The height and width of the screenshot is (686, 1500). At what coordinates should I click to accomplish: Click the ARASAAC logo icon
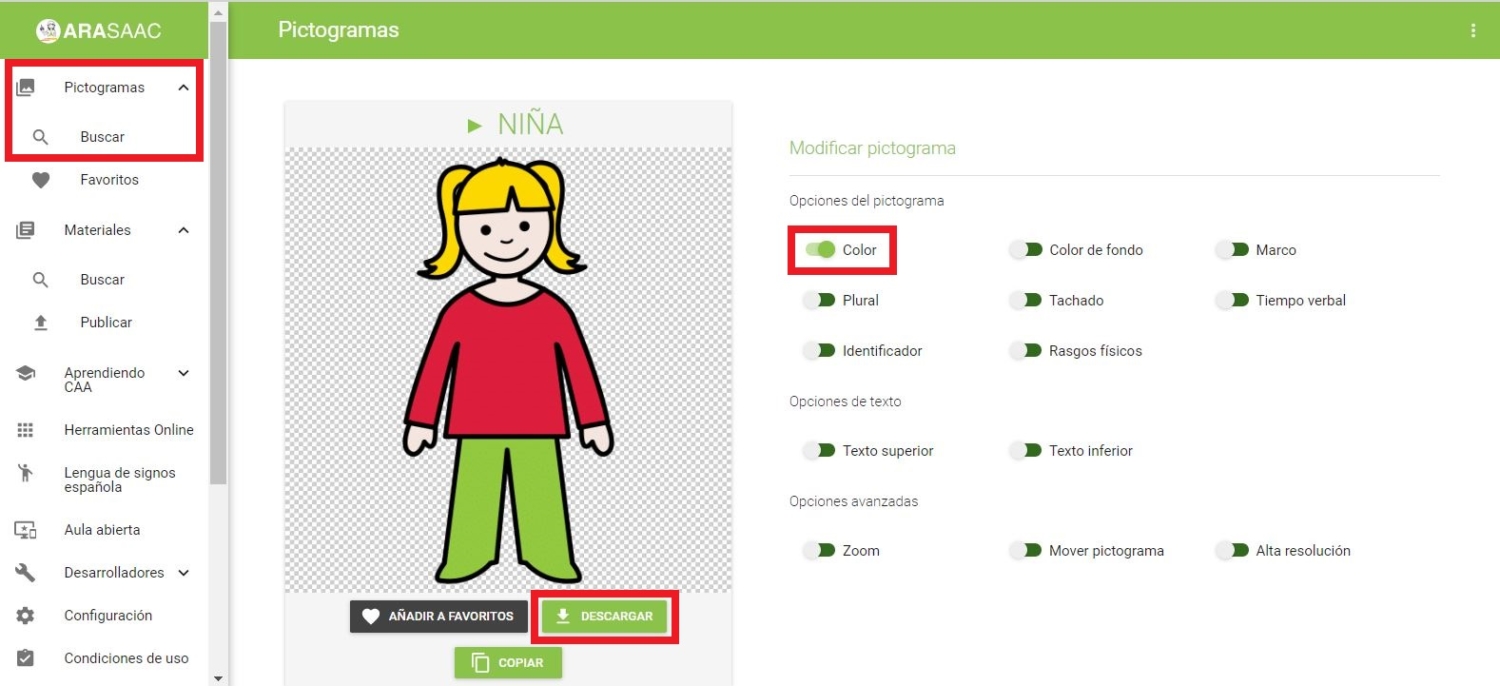click(48, 30)
